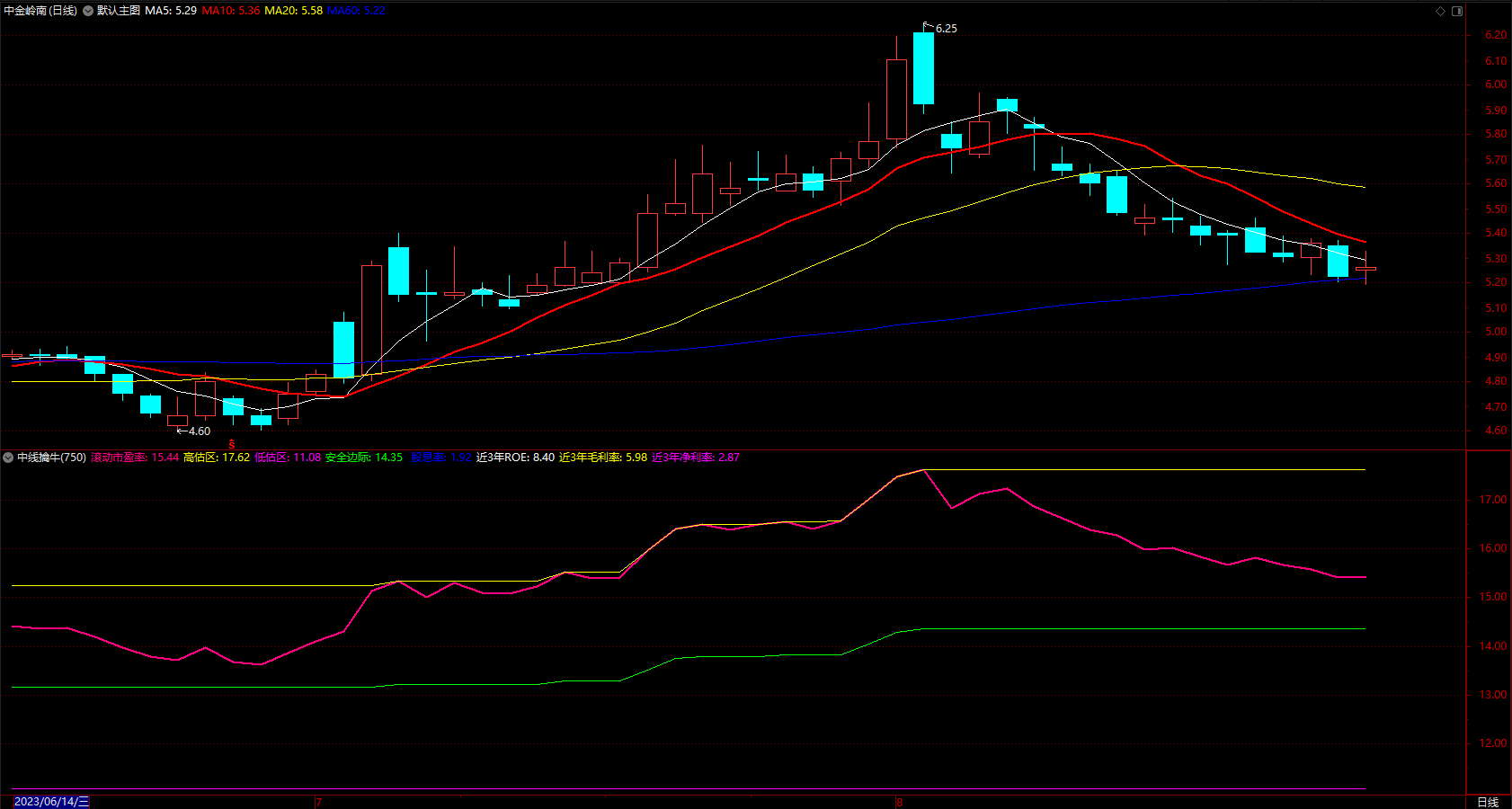Open the dropdown beside 默认主图
The width and height of the screenshot is (1512, 809).
[88, 11]
